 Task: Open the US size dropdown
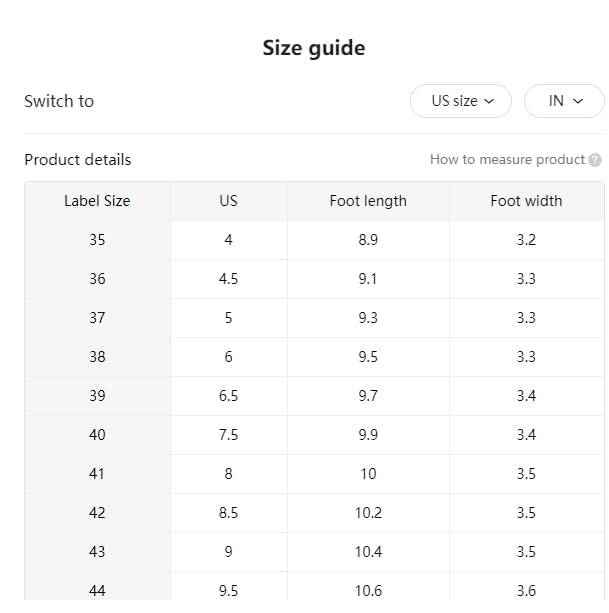tap(461, 101)
